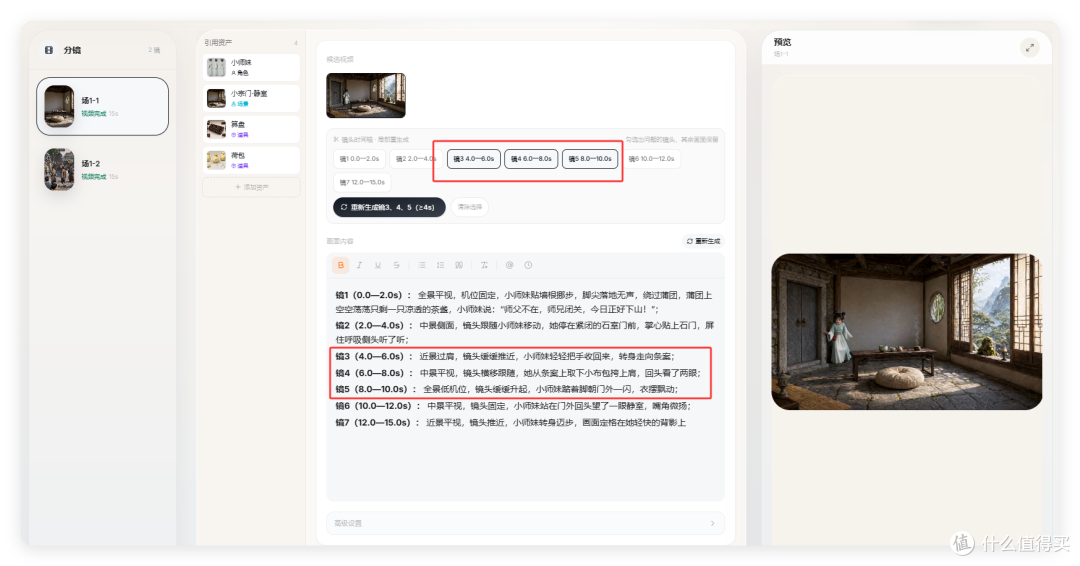This screenshot has height=566, width=1080.
Task: Insert a bullet list in the editor
Action: 422,265
